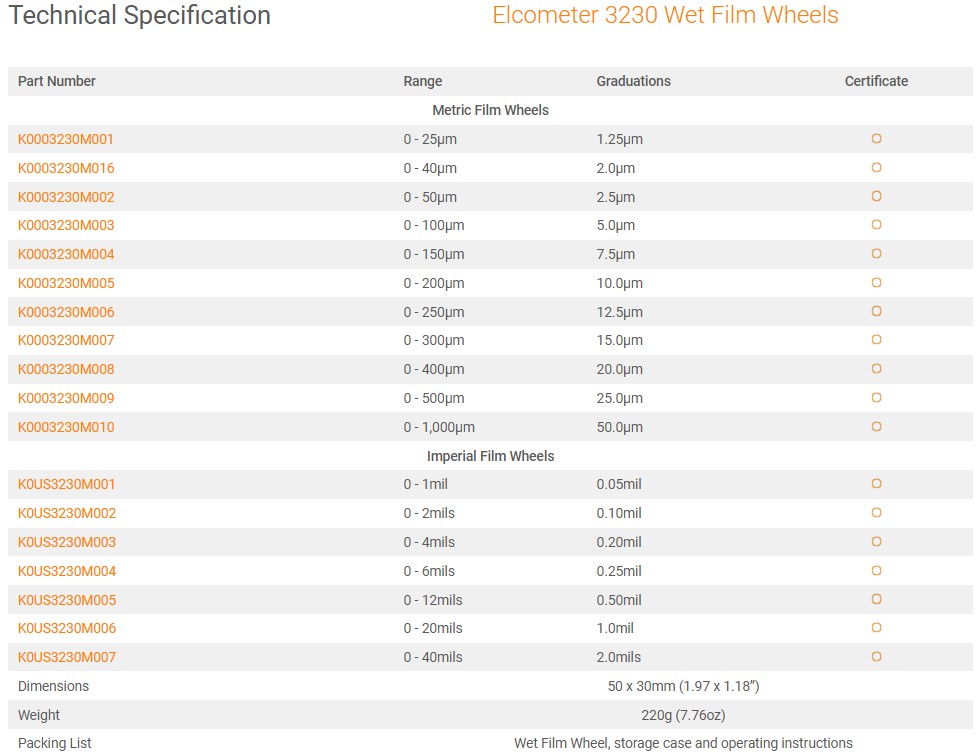This screenshot has width=980, height=756.
Task: Click certificate circle icon for K0003230M001
Action: (876, 139)
